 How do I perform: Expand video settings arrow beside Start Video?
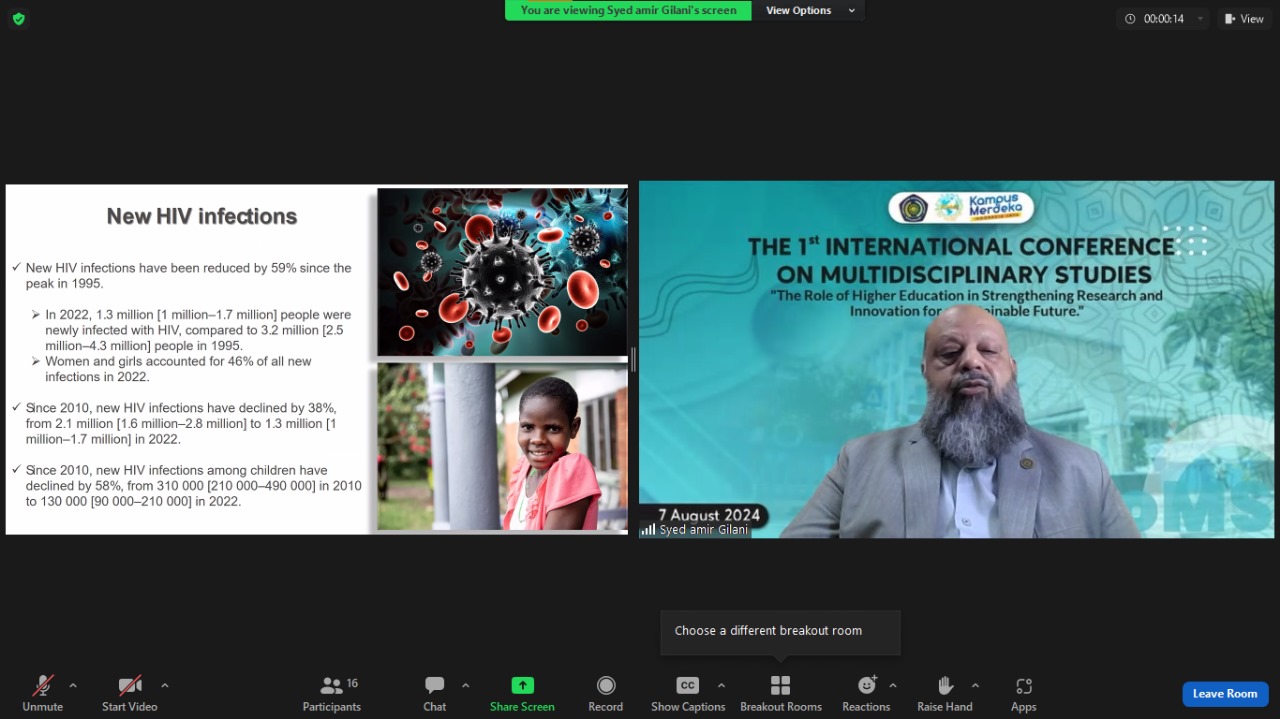pyautogui.click(x=165, y=685)
